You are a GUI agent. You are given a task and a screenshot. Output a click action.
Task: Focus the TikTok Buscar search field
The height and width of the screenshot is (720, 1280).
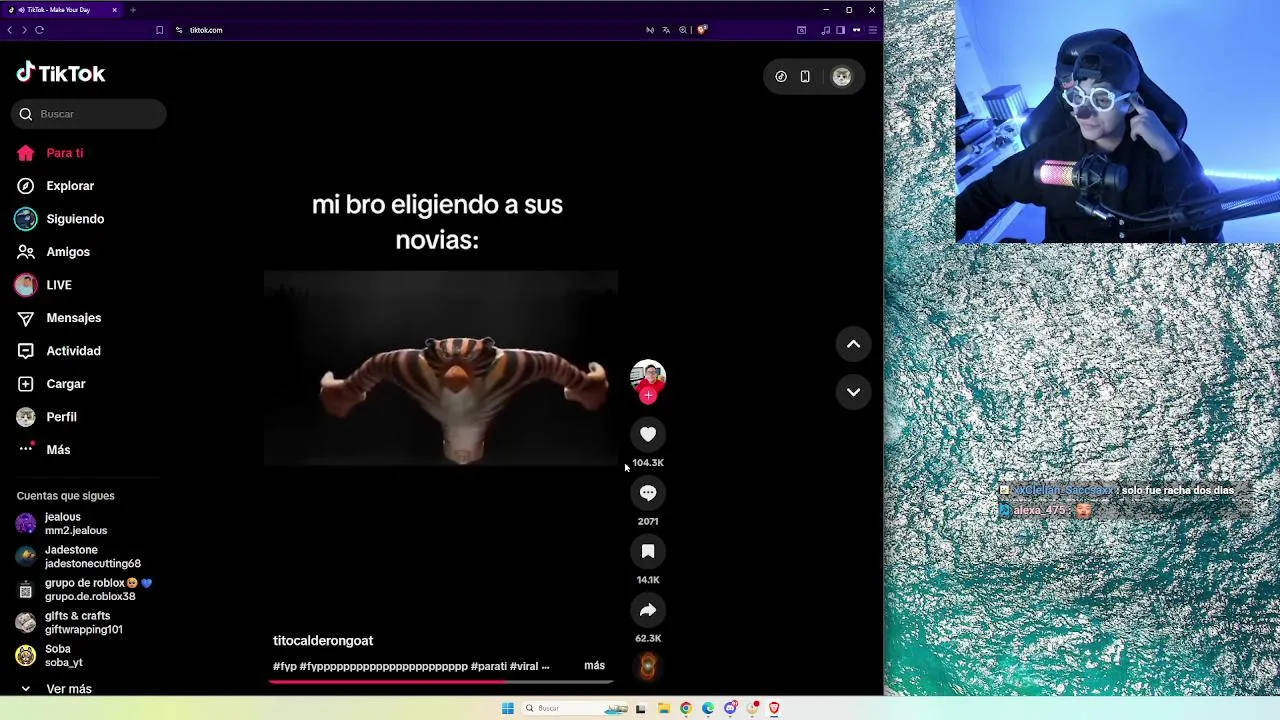point(89,114)
